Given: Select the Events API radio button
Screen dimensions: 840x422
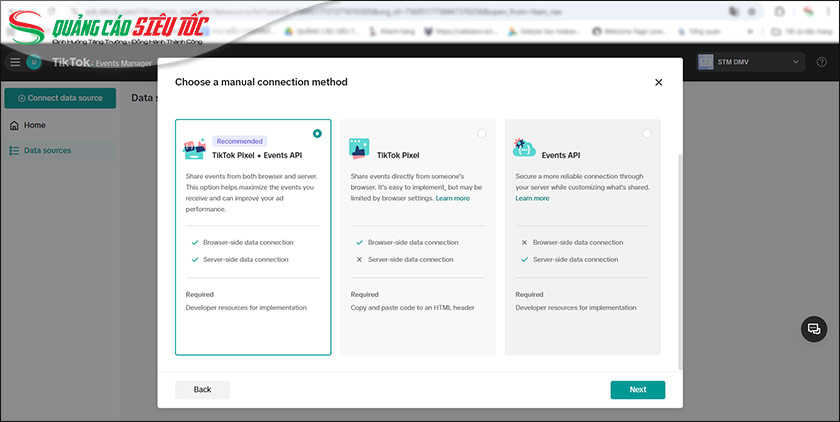Looking at the screenshot, I should [x=647, y=133].
